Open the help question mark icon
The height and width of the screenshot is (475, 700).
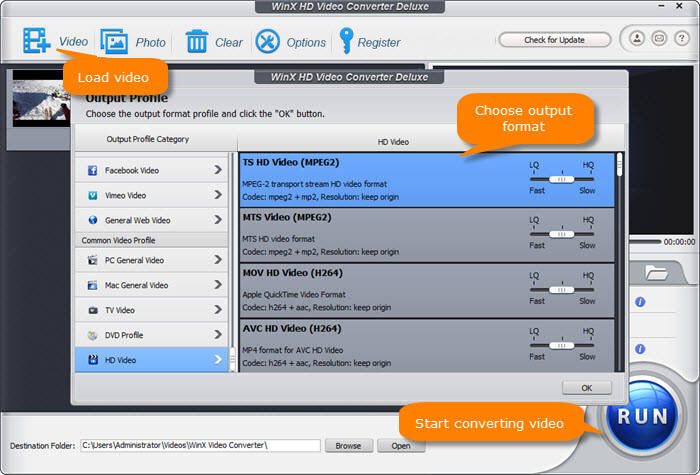[x=681, y=38]
